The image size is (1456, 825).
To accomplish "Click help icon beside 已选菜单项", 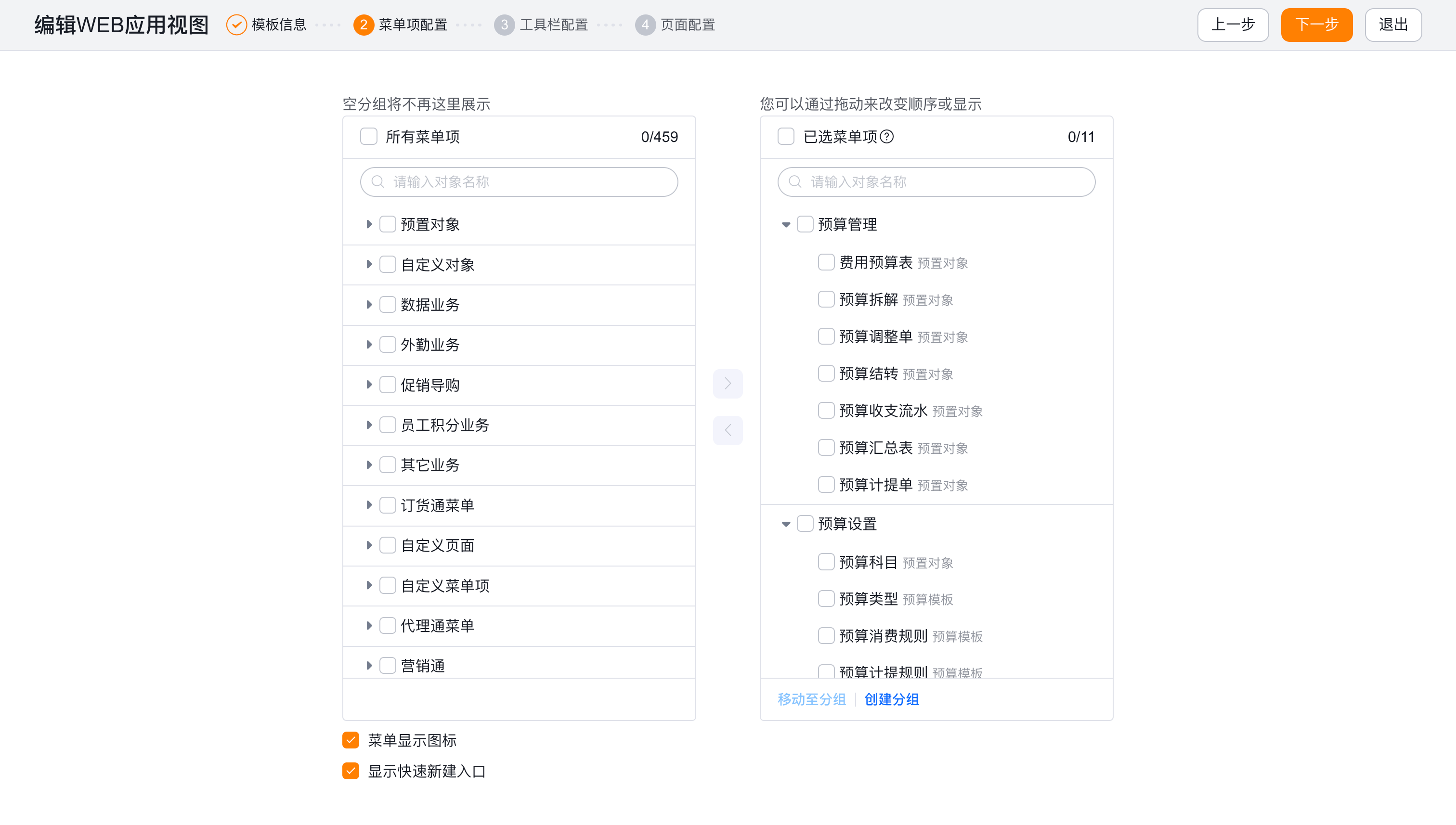I will click(887, 137).
